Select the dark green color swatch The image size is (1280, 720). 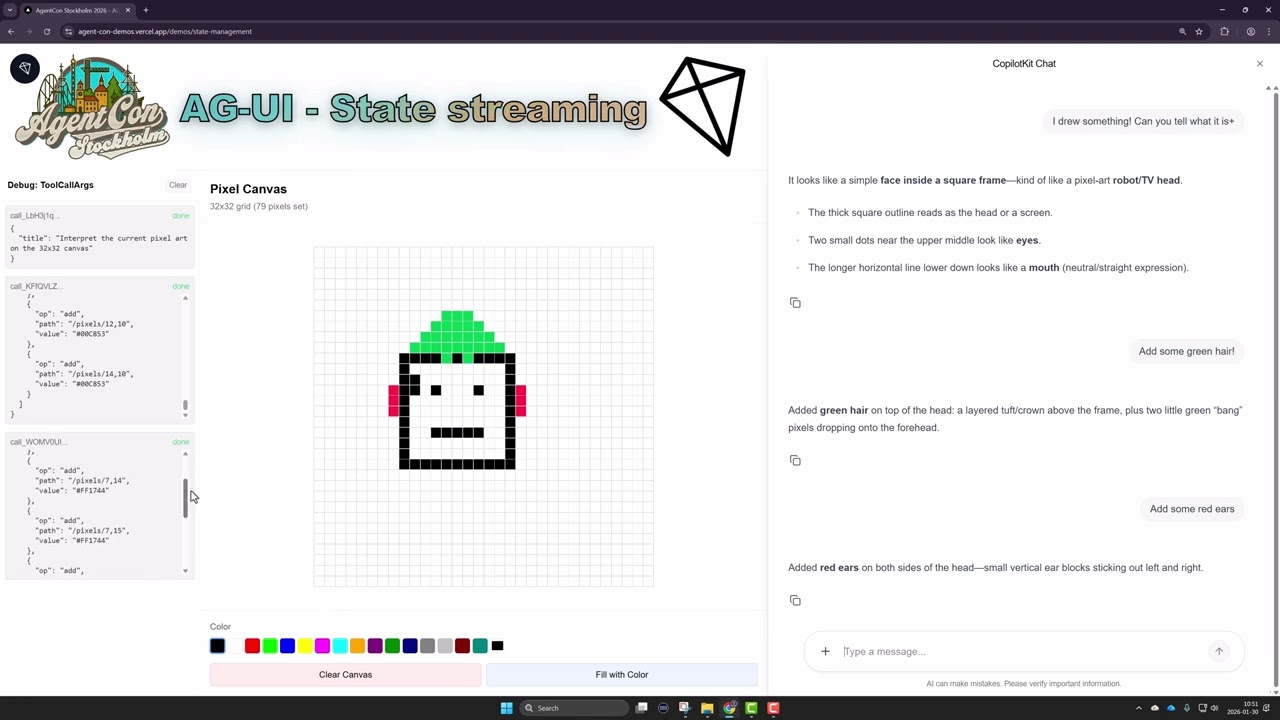click(392, 646)
